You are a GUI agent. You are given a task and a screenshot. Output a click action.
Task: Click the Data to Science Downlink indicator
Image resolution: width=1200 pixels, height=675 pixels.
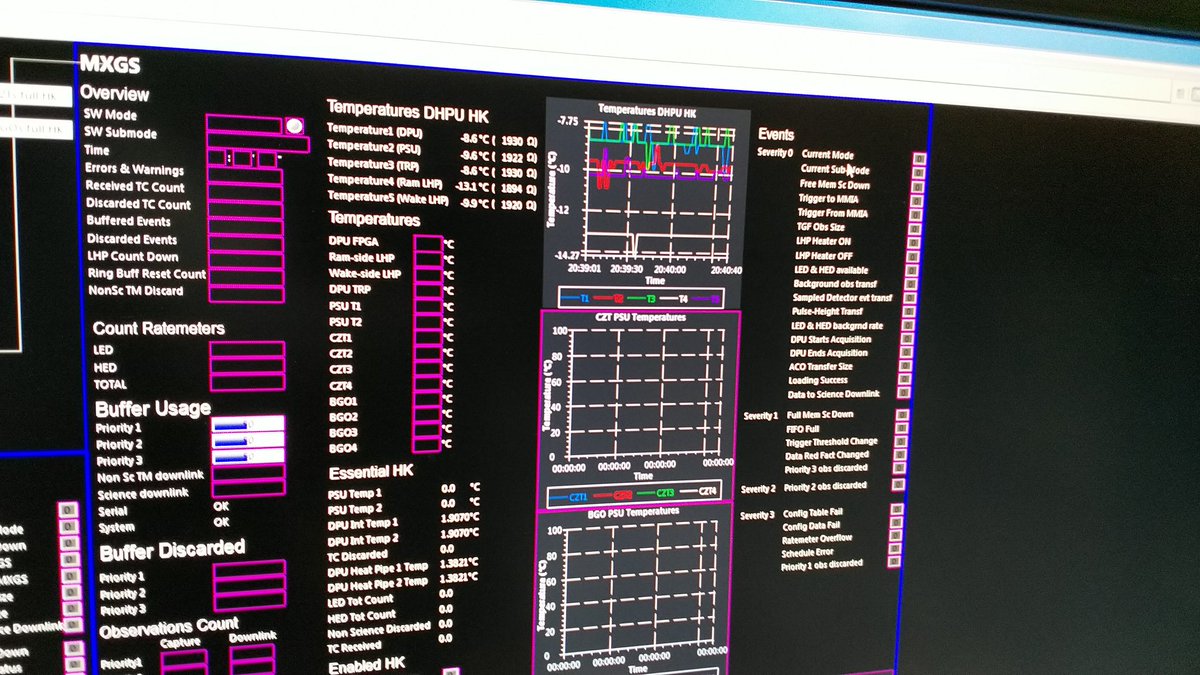903,393
